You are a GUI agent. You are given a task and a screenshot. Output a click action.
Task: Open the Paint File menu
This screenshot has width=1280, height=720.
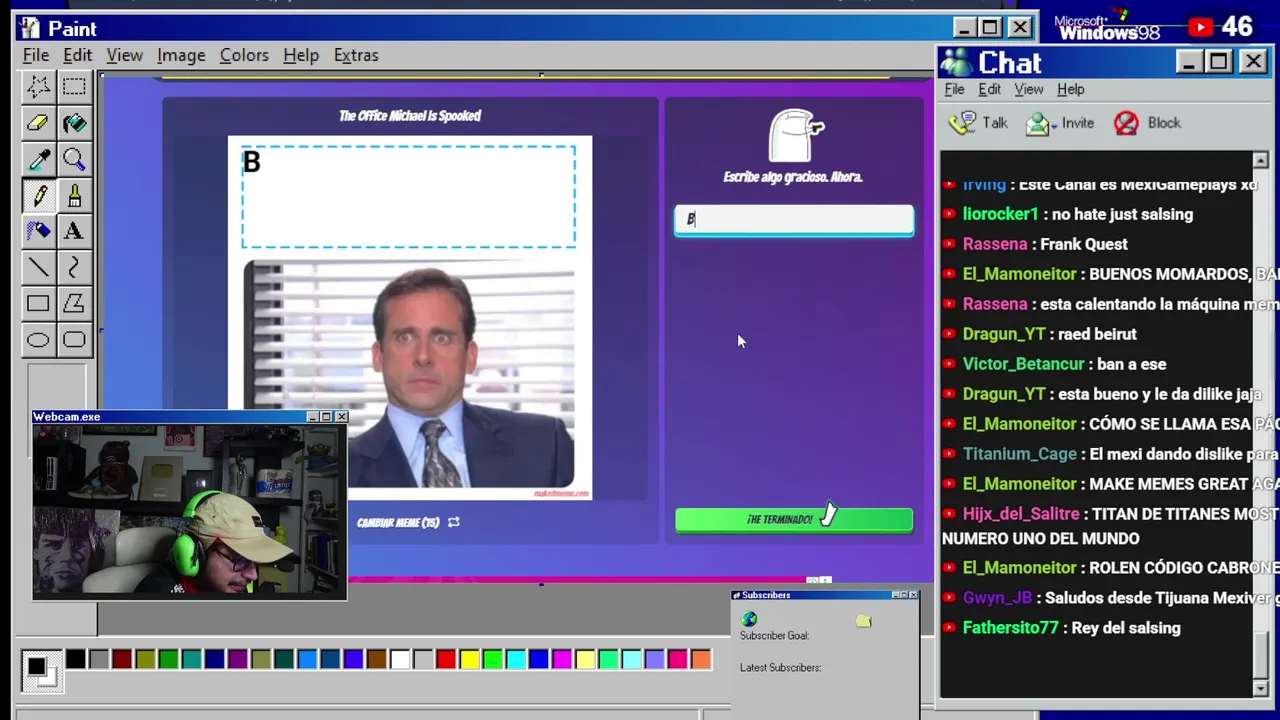click(x=36, y=55)
